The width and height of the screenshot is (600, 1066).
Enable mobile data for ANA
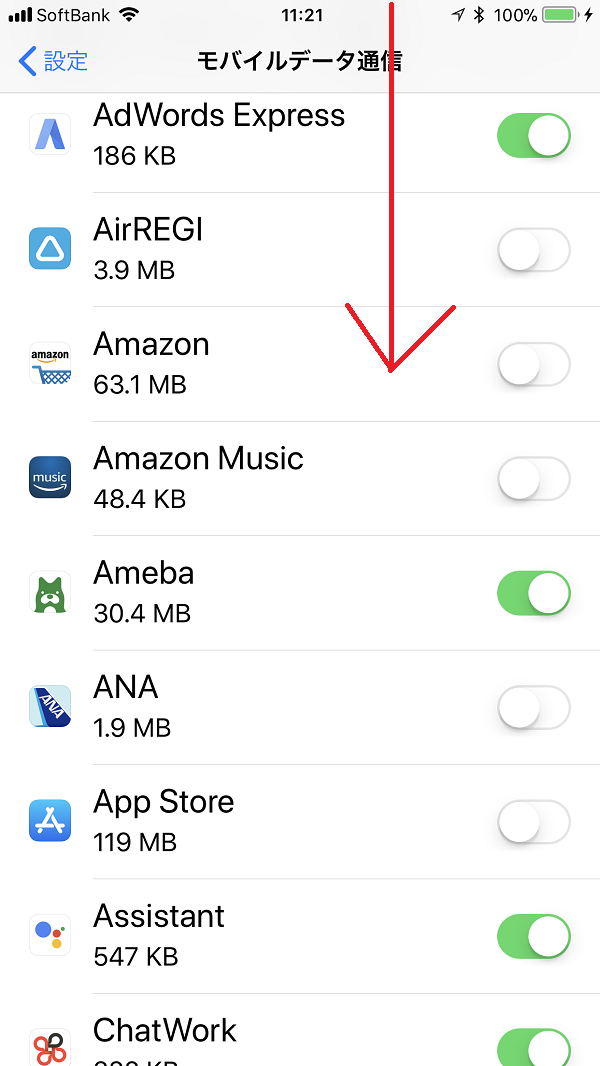[533, 707]
